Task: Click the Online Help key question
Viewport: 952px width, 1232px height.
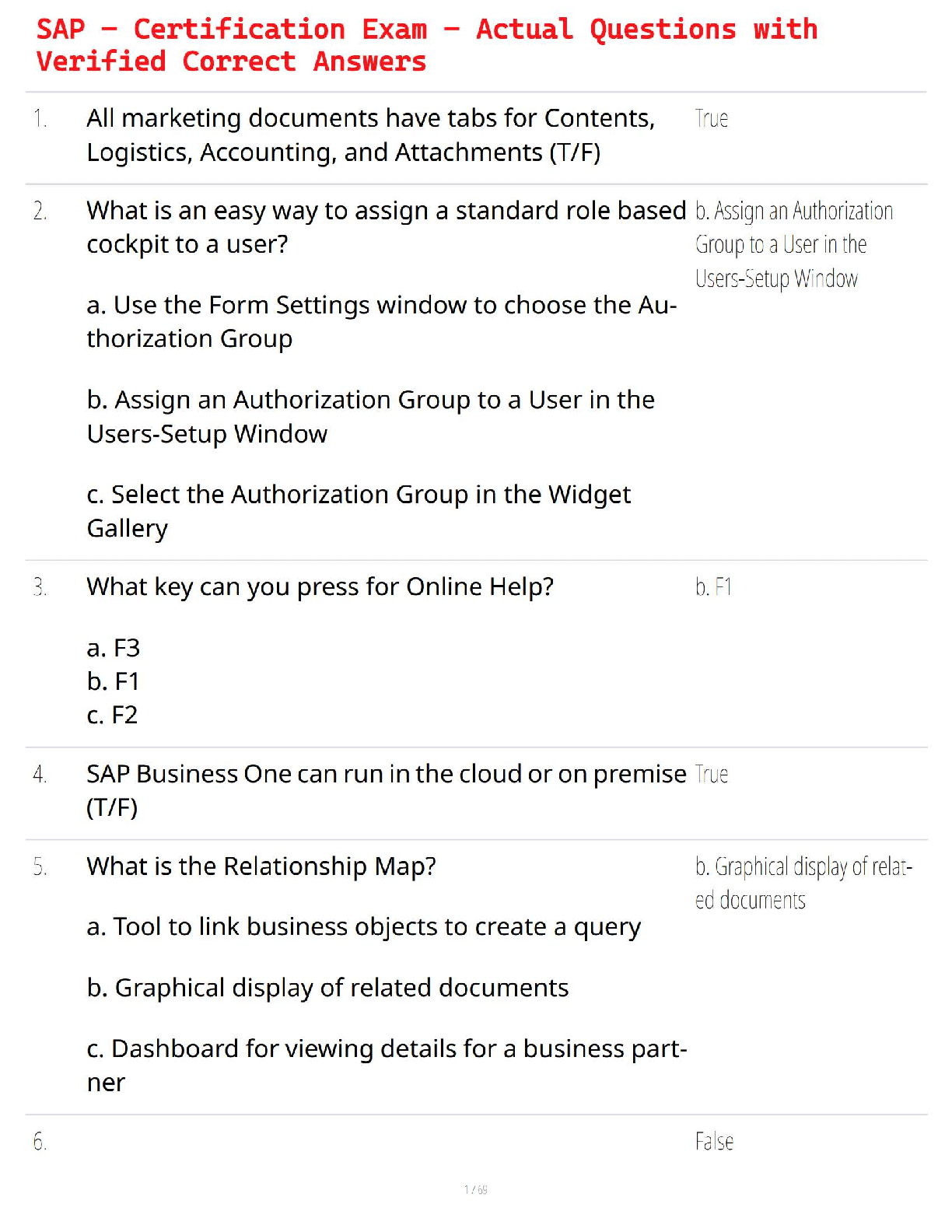Action: pos(320,586)
